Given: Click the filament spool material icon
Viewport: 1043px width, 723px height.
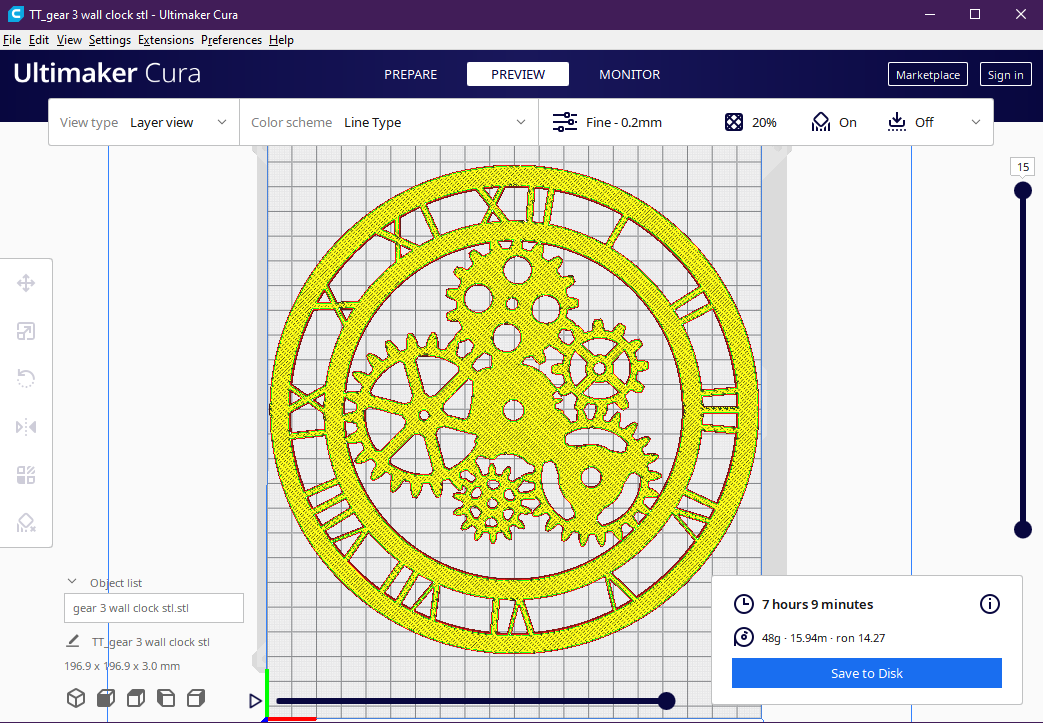Looking at the screenshot, I should pos(744,637).
